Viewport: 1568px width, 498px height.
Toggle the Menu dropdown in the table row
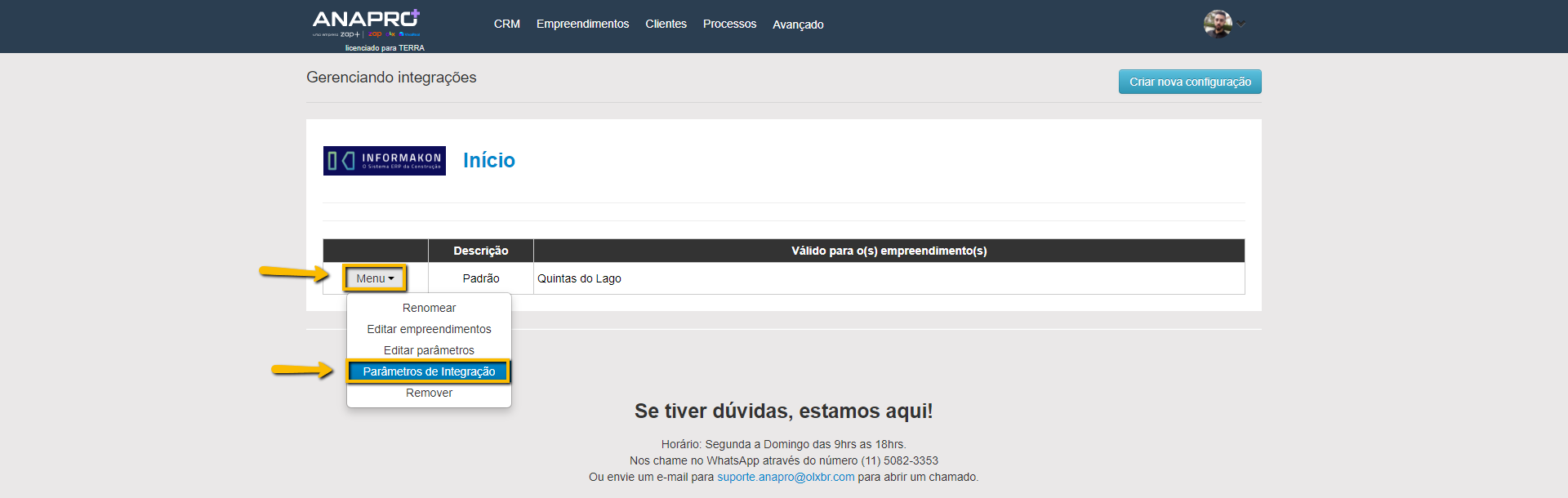(375, 278)
